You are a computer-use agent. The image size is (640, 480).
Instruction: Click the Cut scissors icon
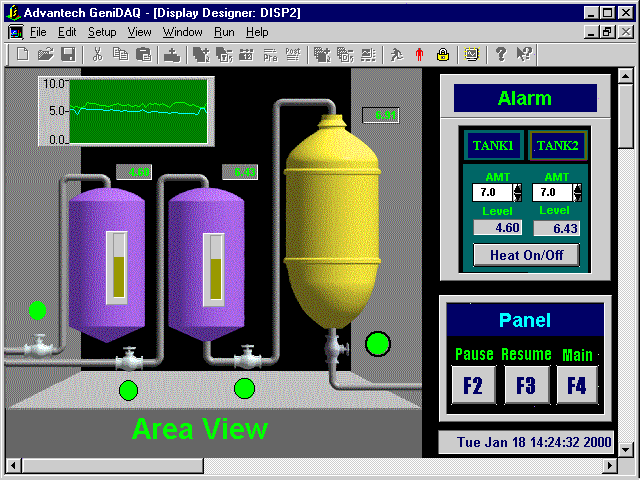(98, 54)
